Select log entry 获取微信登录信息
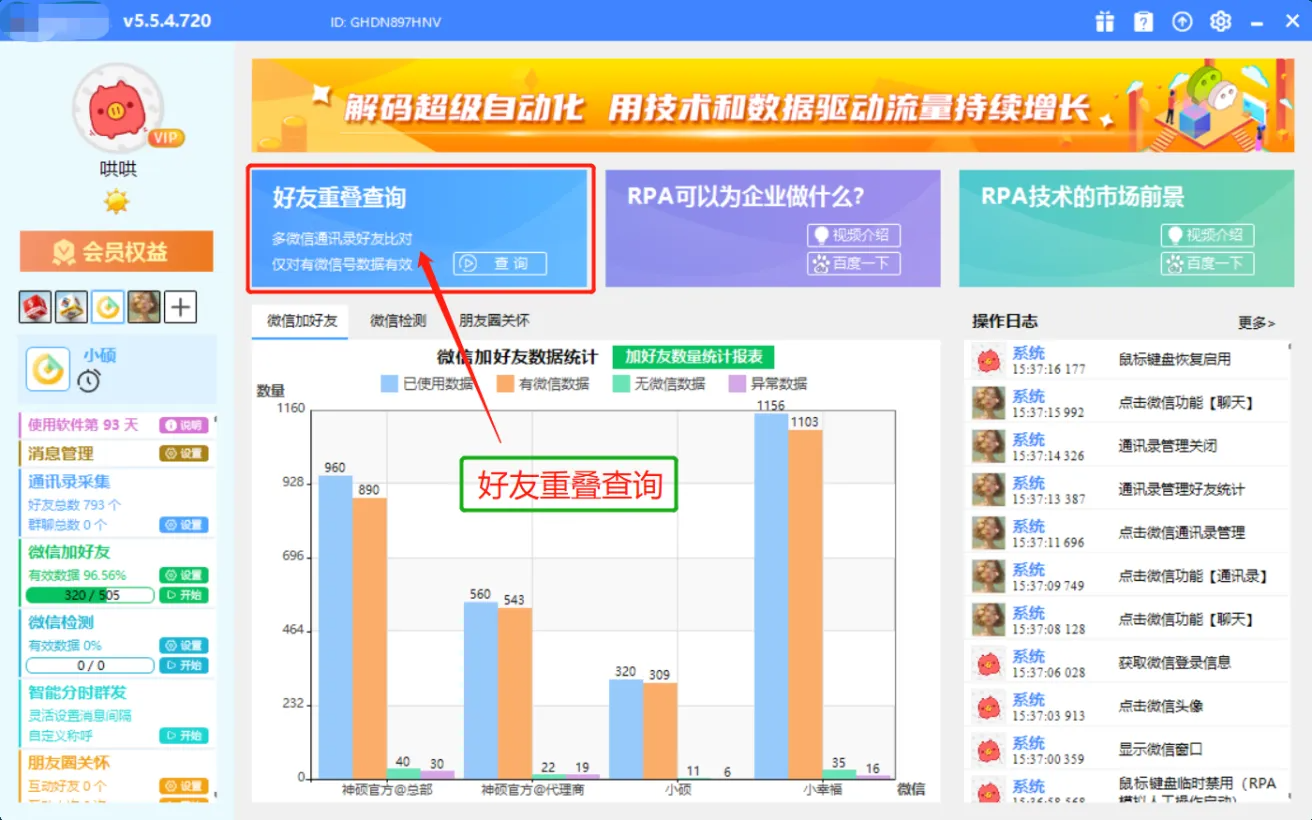1312x820 pixels. pos(1127,663)
